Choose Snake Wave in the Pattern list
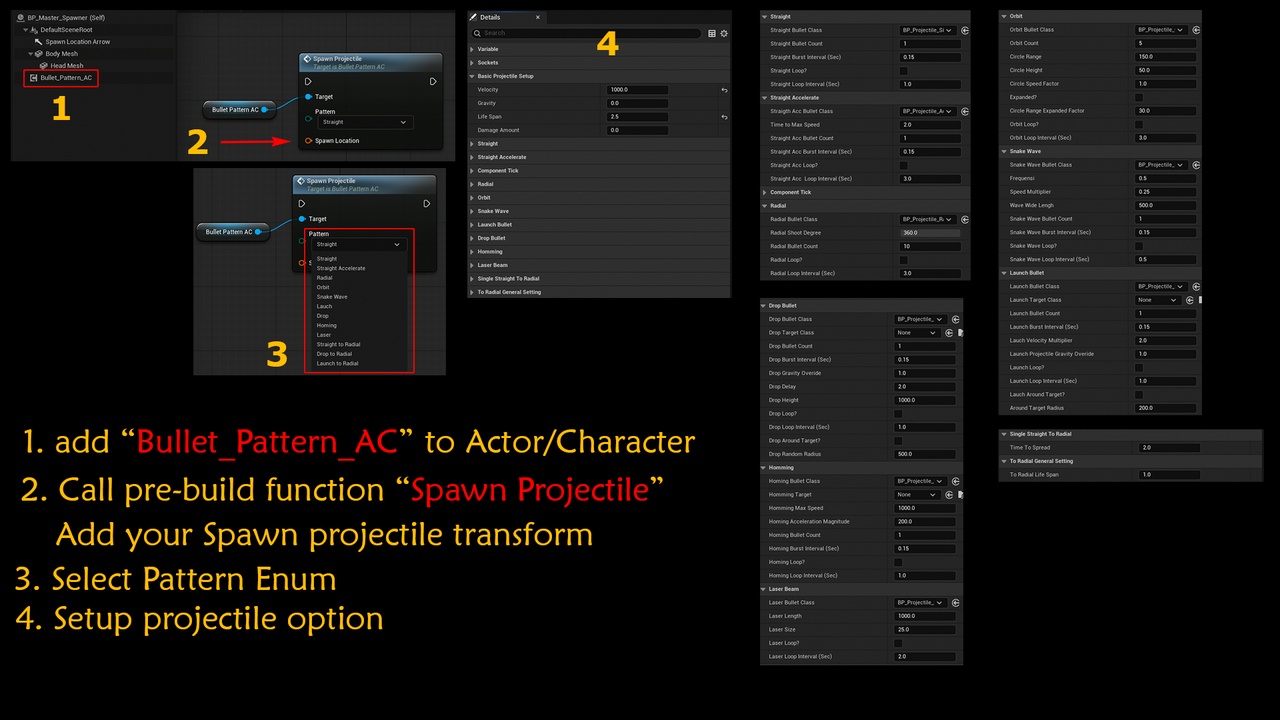The image size is (1280, 720). tap(332, 297)
